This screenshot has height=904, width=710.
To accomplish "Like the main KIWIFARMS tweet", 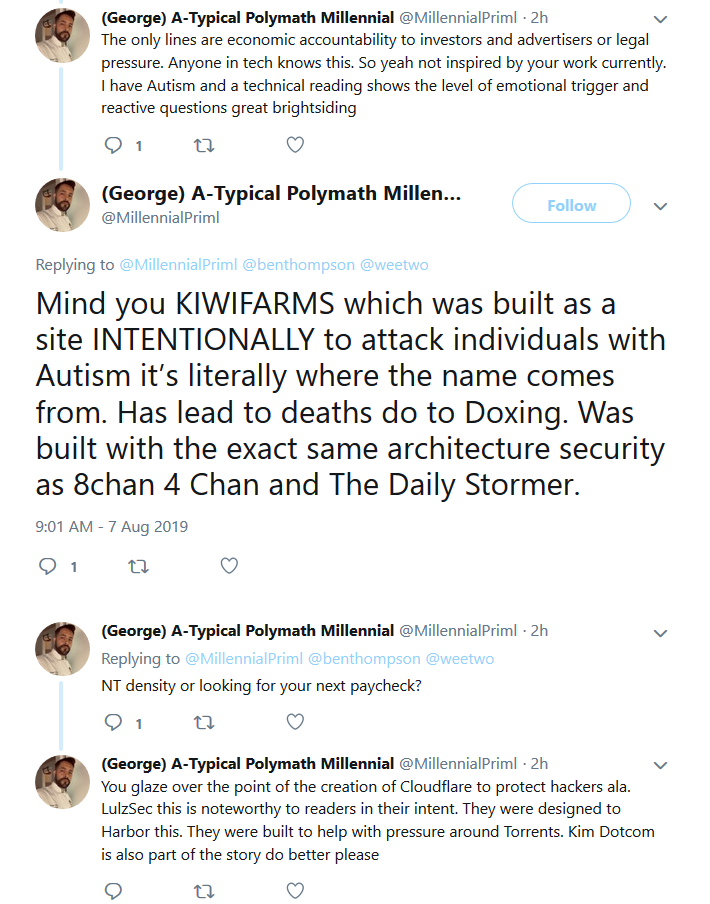I will 229,566.
